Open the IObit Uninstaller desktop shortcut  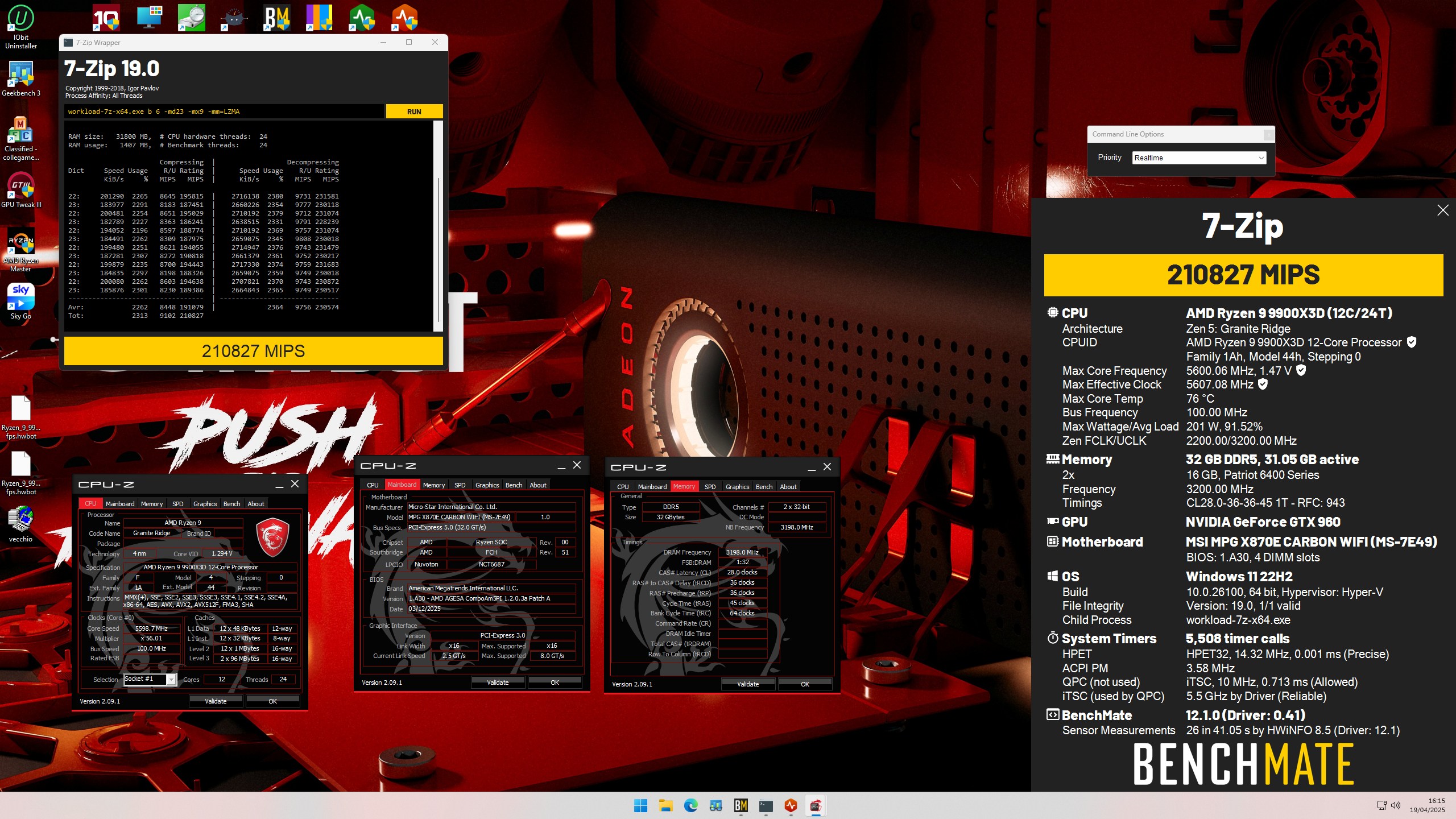[x=21, y=27]
